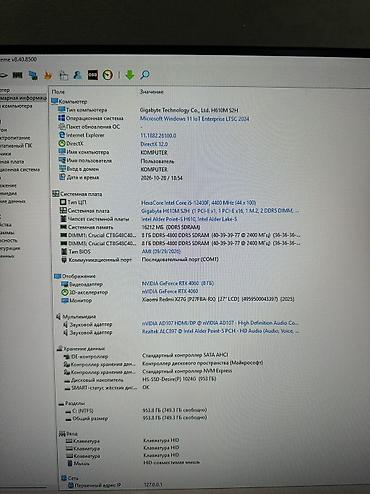Select the Отображение group header
The image size is (370, 494).
click(x=75, y=276)
